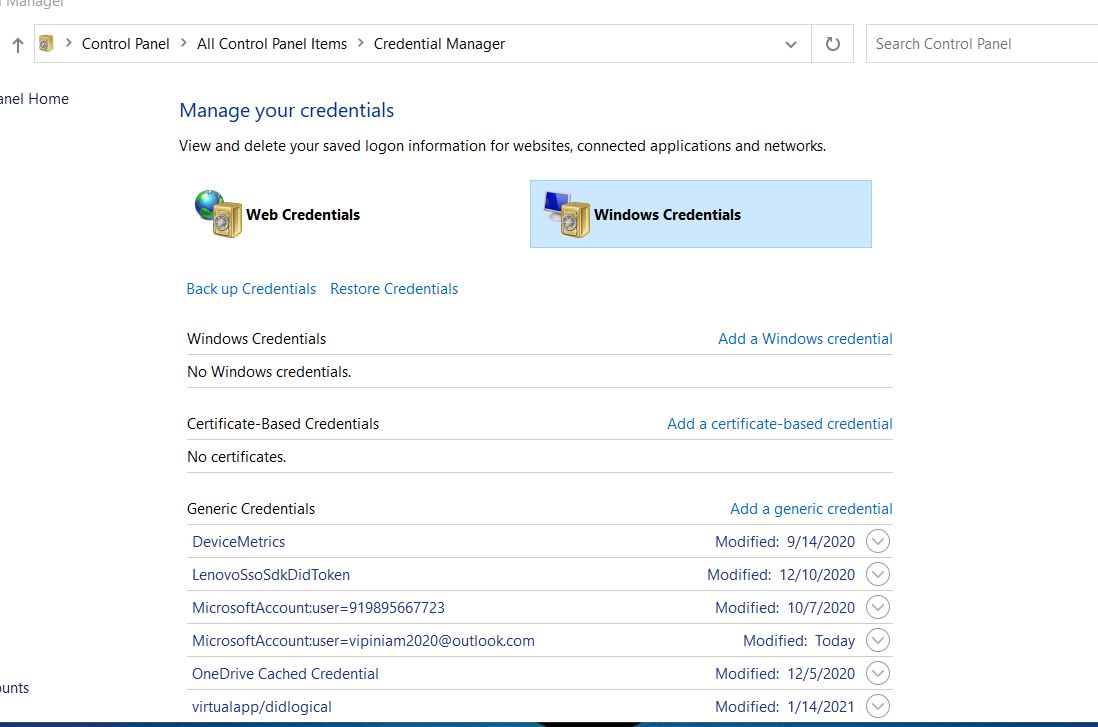Open the OneDrive Cached Credential name
Image resolution: width=1098 pixels, height=727 pixels.
click(285, 673)
